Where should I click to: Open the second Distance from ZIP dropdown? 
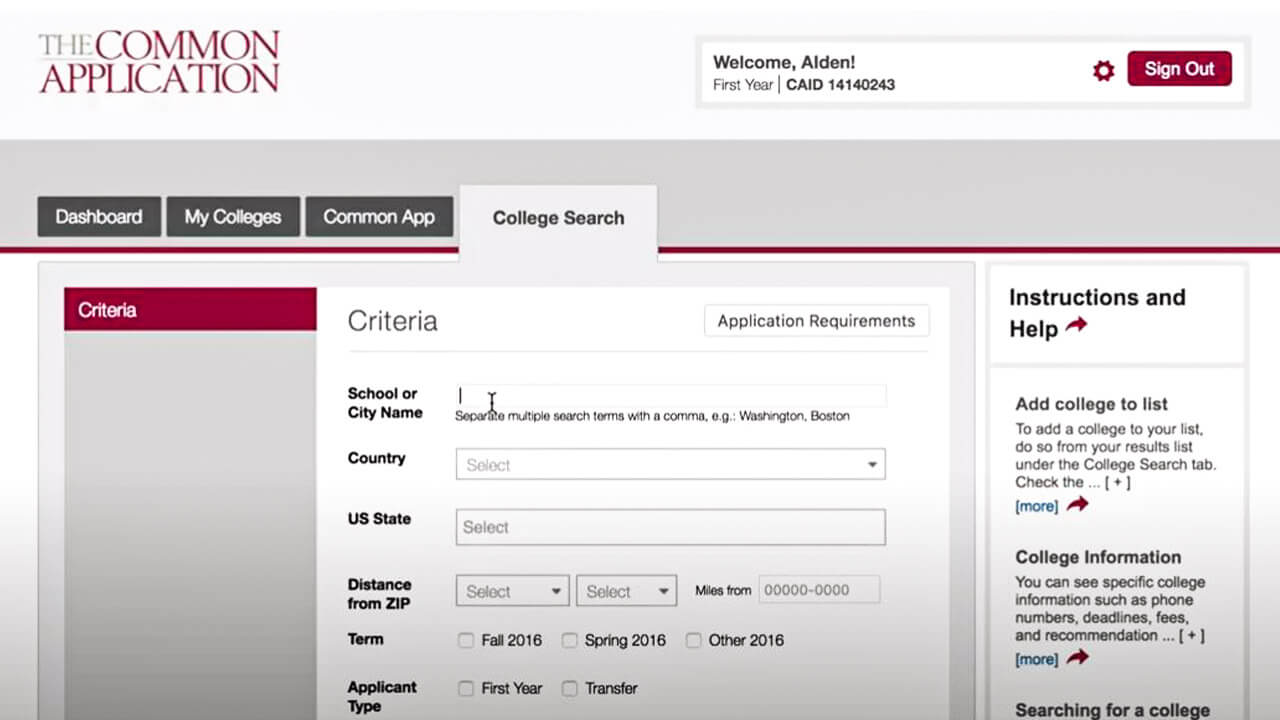tap(626, 591)
